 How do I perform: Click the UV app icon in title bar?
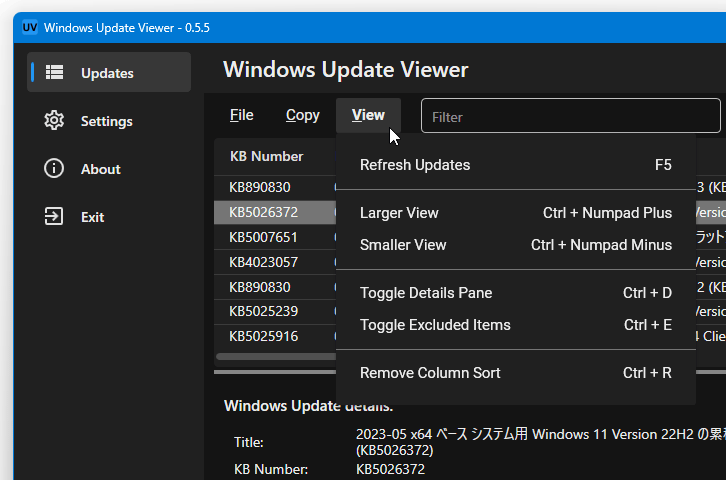tap(30, 27)
